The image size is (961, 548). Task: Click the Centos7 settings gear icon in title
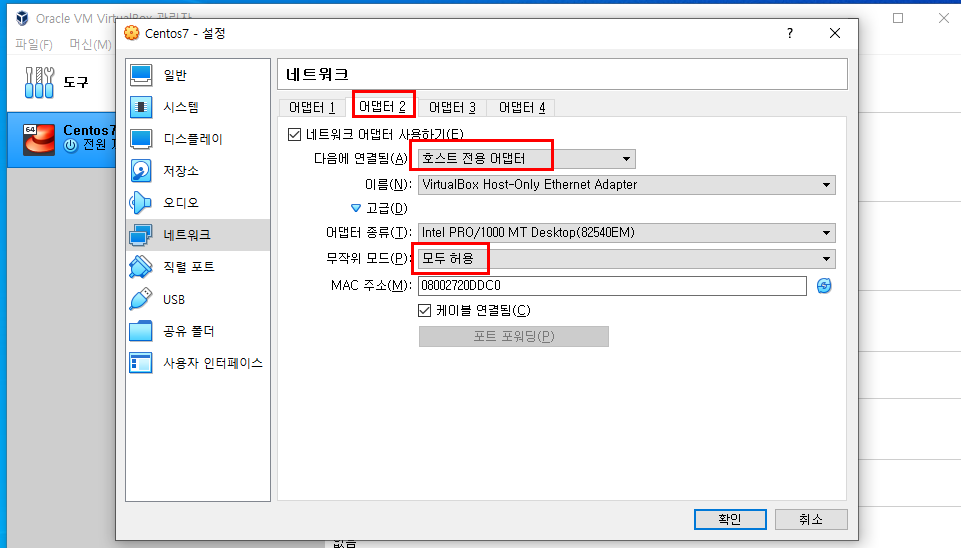point(132,33)
